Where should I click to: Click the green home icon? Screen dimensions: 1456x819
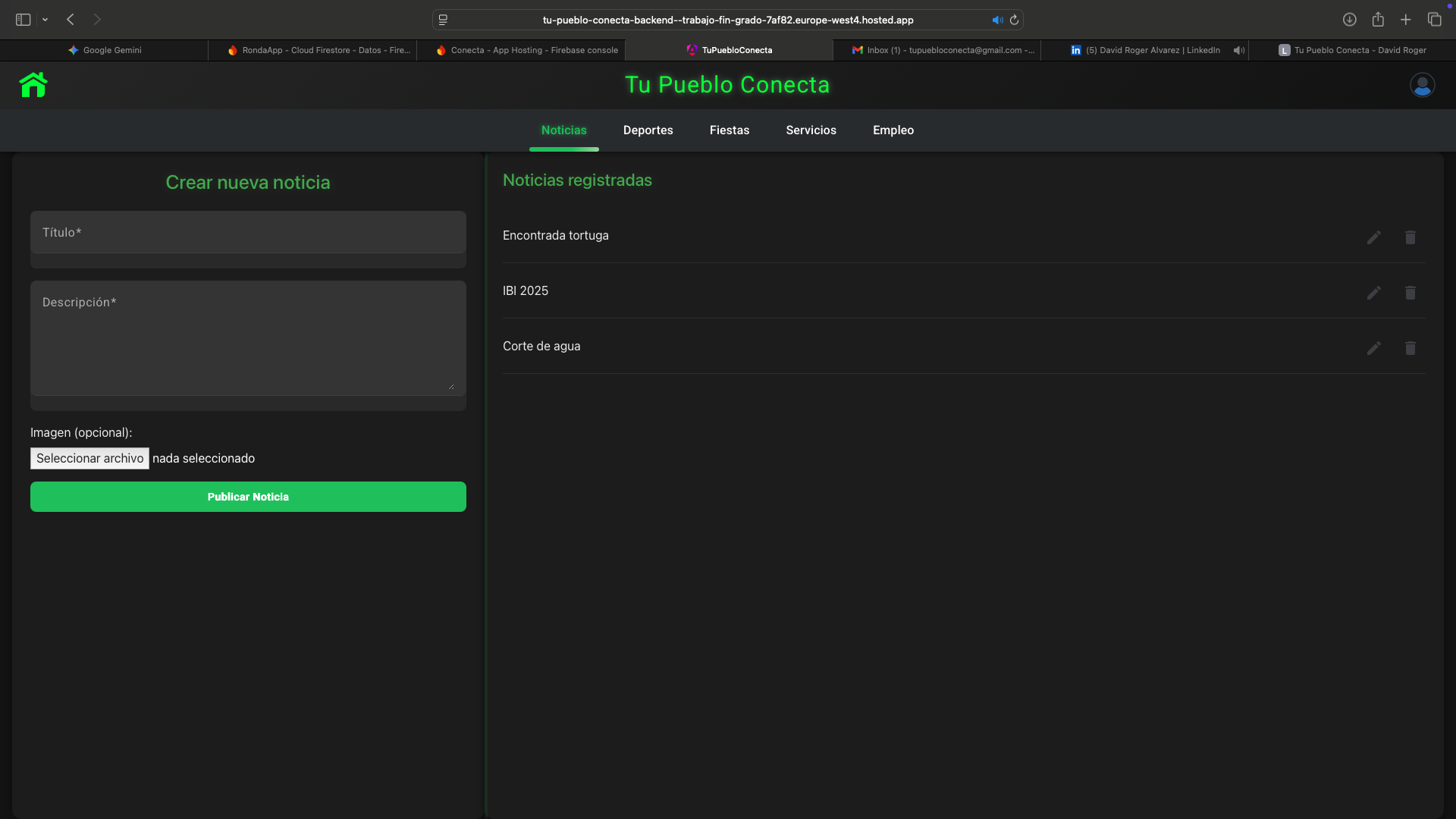point(33,84)
